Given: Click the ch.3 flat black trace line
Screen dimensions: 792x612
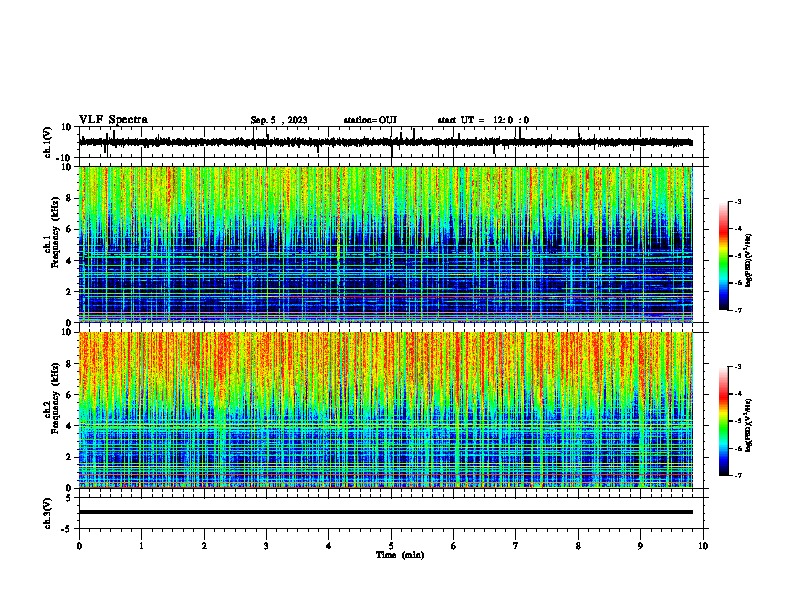Looking at the screenshot, I should 385,512.
